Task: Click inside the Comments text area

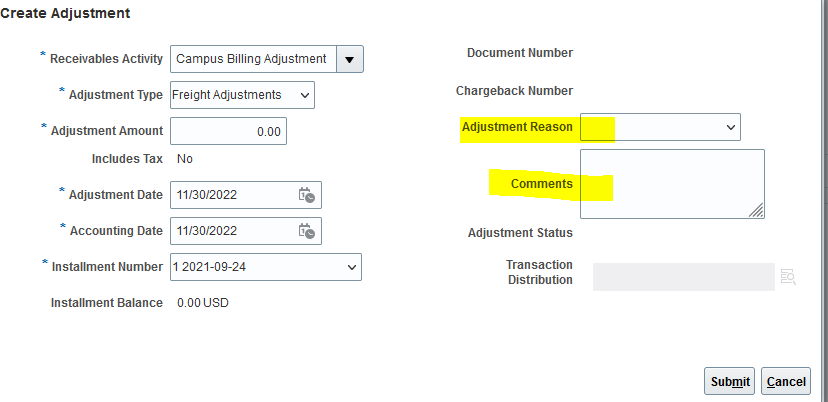Action: 670,183
